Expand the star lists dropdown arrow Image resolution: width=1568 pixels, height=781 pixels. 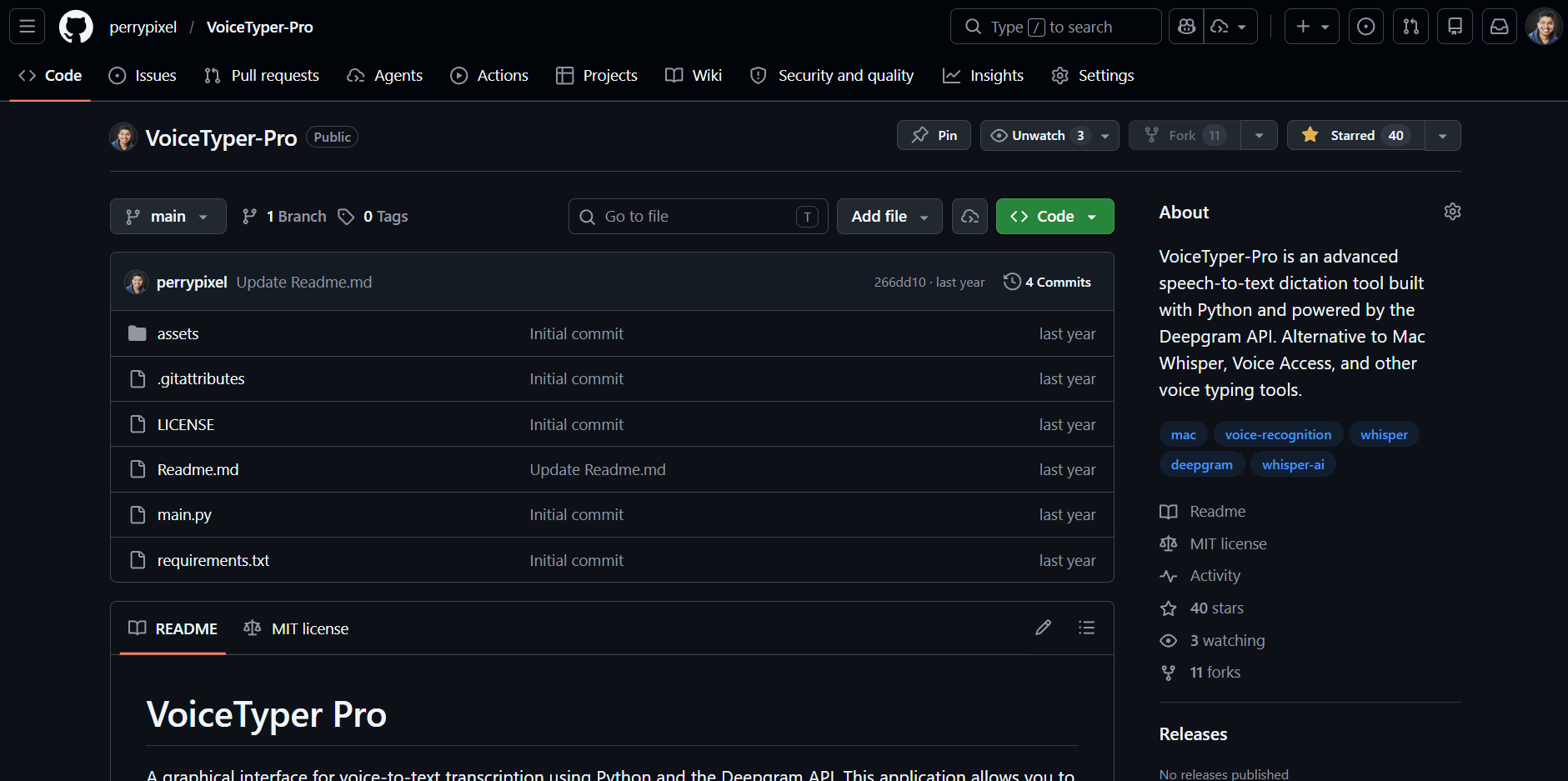(x=1443, y=135)
